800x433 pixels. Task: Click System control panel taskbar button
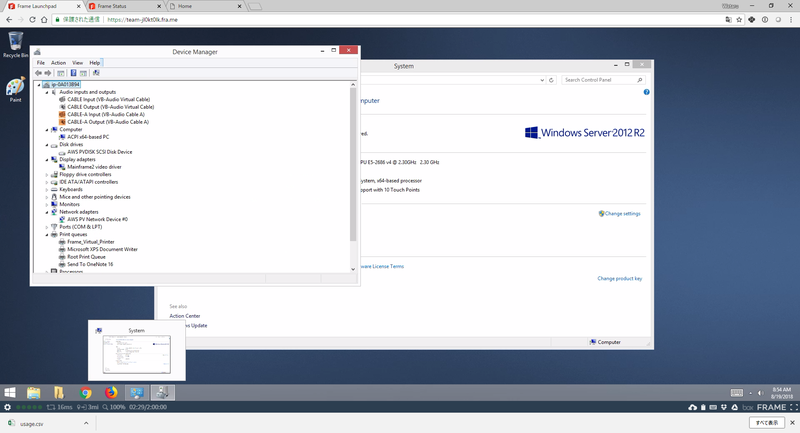pyautogui.click(x=136, y=393)
